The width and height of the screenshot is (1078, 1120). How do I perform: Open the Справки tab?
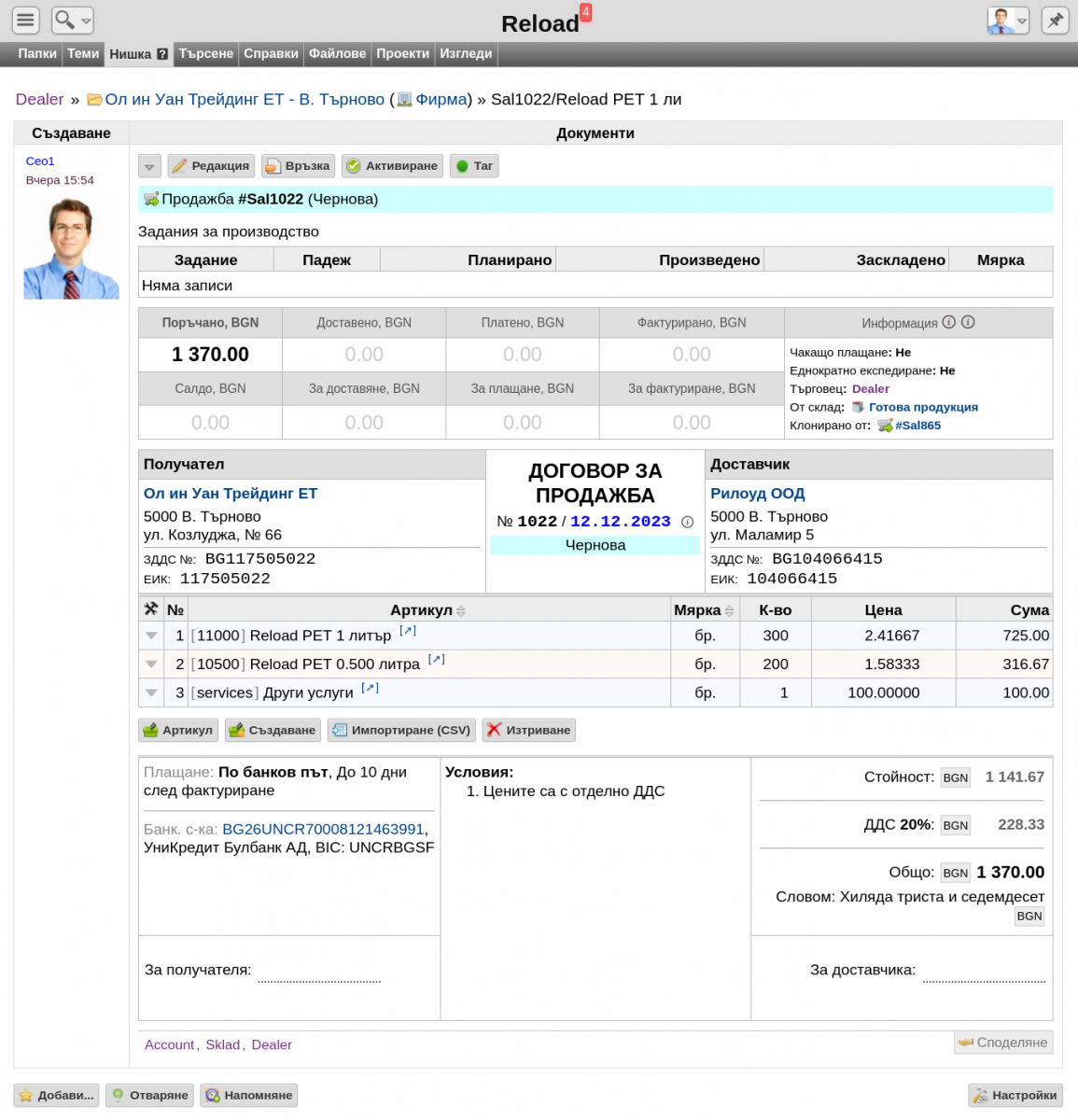pos(271,54)
